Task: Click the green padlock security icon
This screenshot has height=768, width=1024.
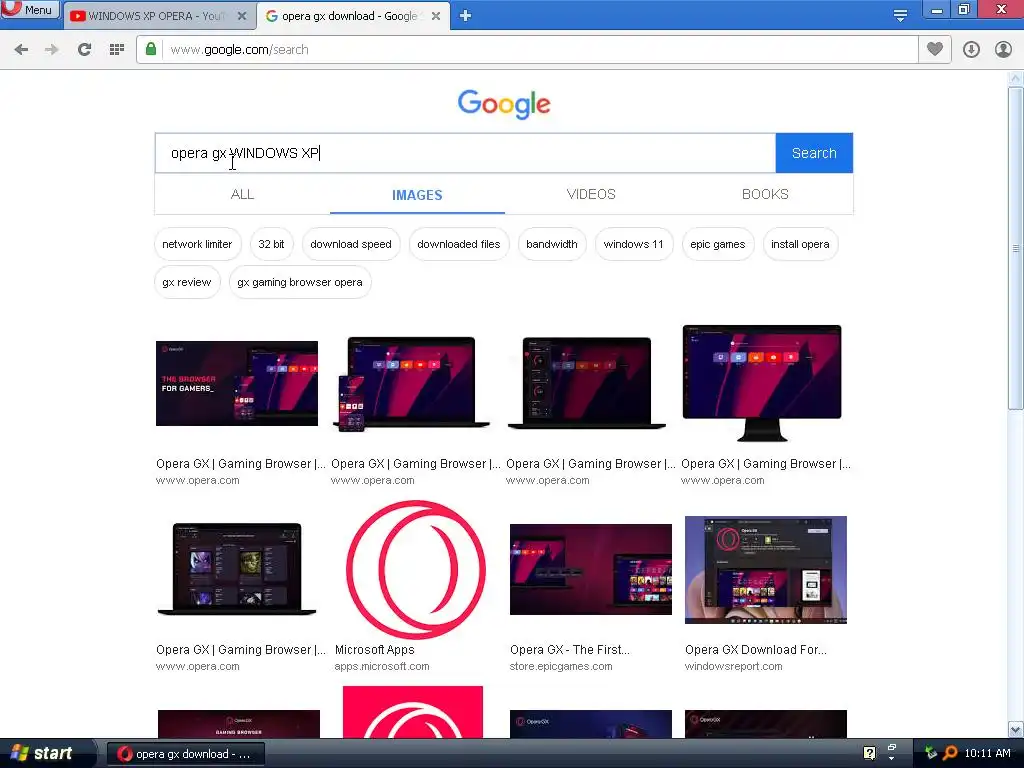Action: point(151,49)
